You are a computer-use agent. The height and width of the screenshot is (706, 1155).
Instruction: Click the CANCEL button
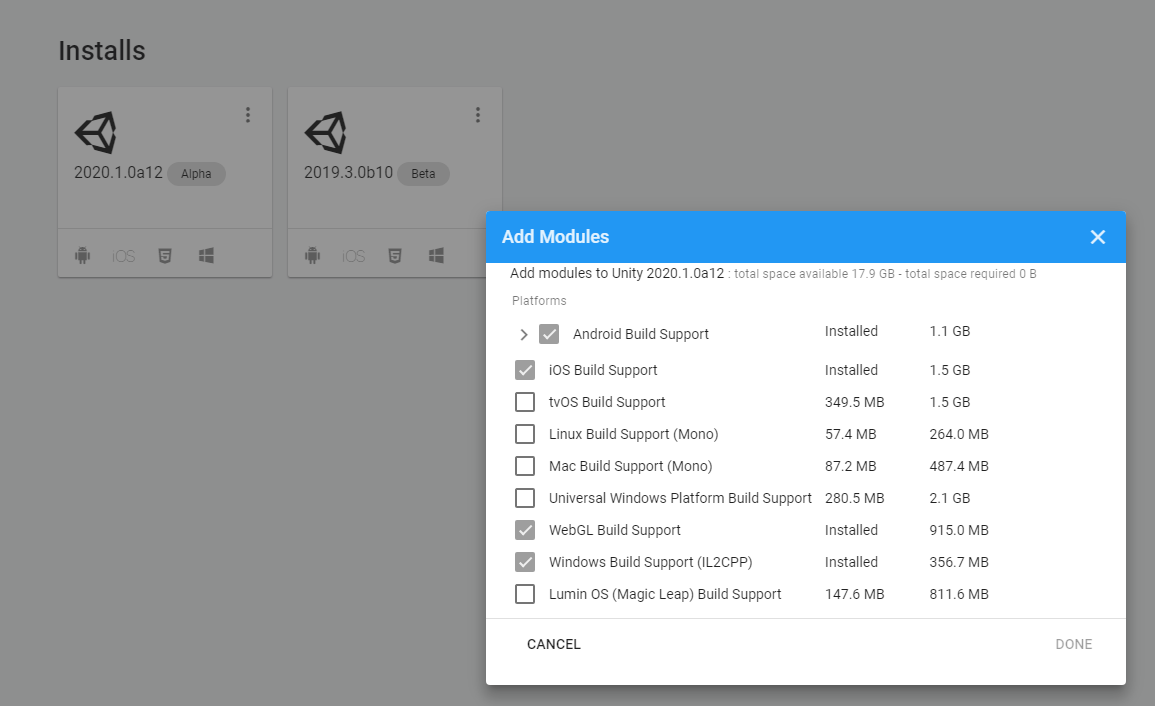[x=554, y=644]
